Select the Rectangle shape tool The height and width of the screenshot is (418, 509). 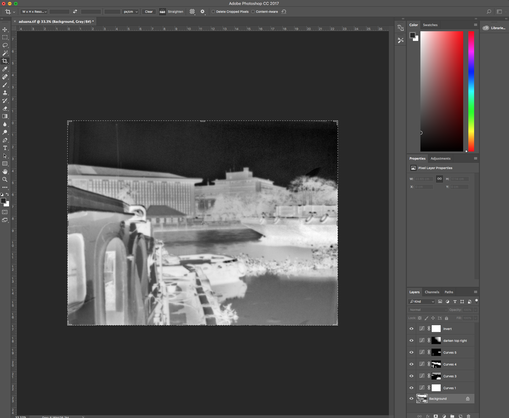5,164
